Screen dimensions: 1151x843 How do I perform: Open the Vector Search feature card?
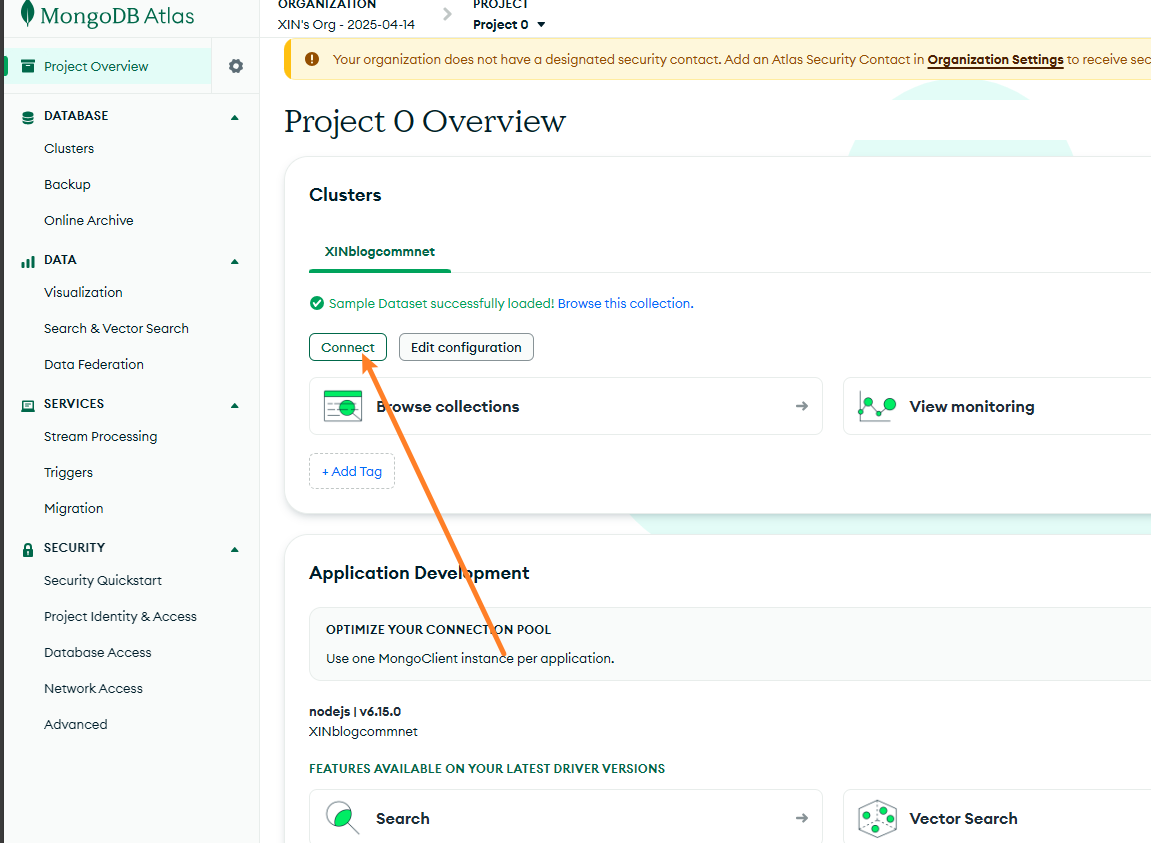997,817
